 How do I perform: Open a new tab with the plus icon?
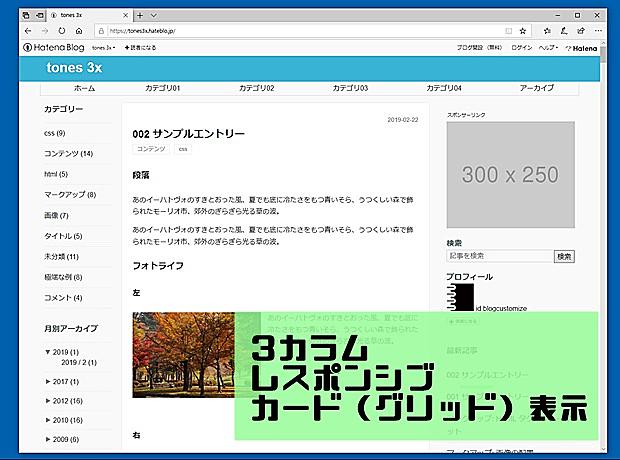pos(140,15)
